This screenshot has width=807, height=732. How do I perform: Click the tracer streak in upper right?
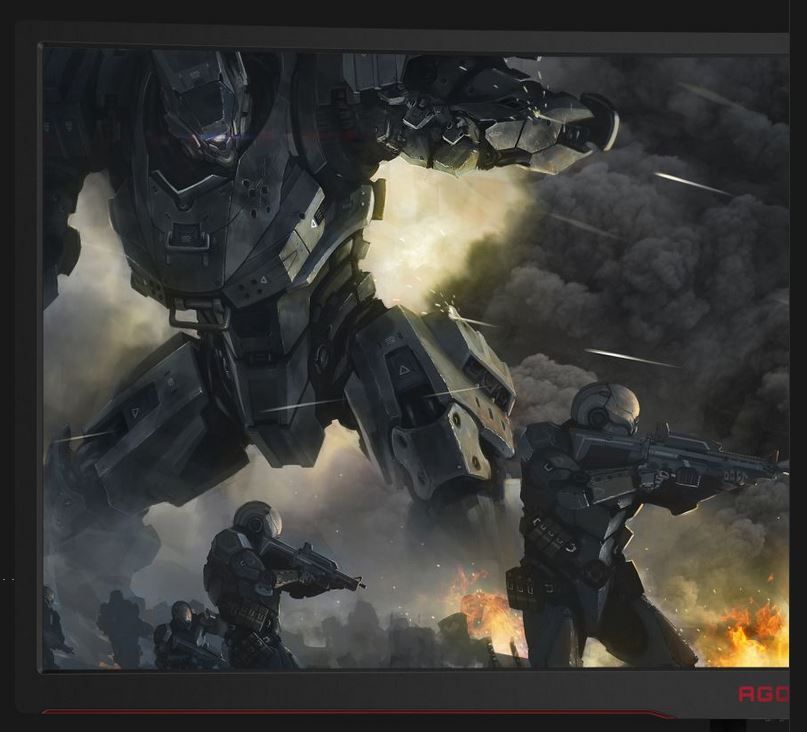click(x=692, y=183)
